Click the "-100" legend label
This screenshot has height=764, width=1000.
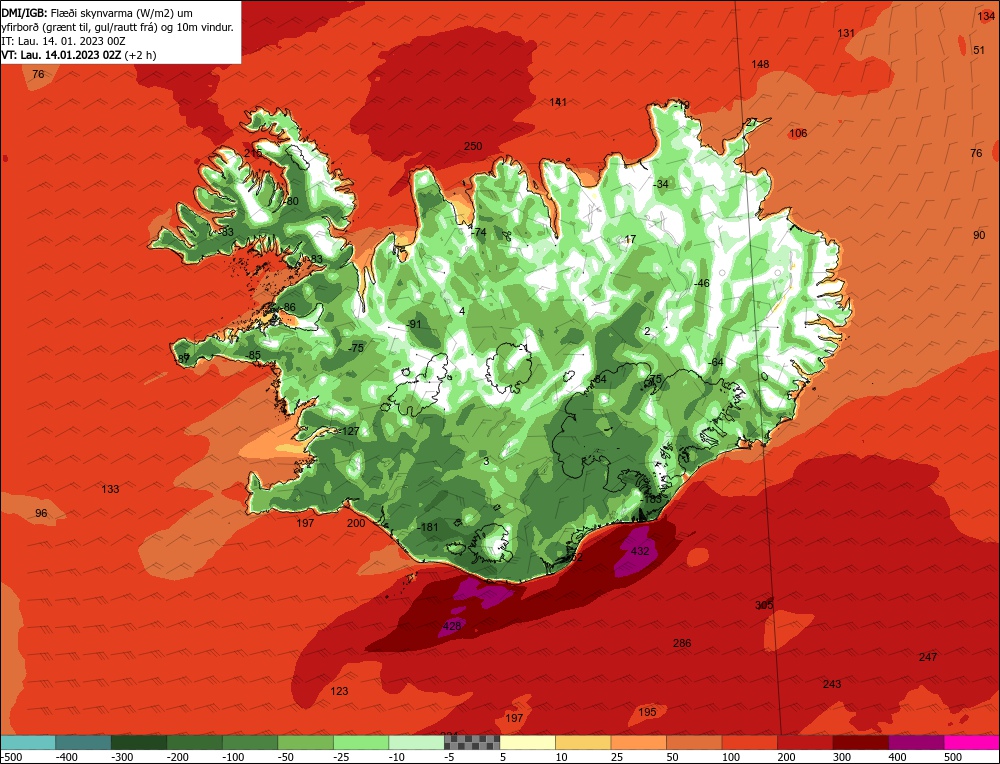(233, 757)
